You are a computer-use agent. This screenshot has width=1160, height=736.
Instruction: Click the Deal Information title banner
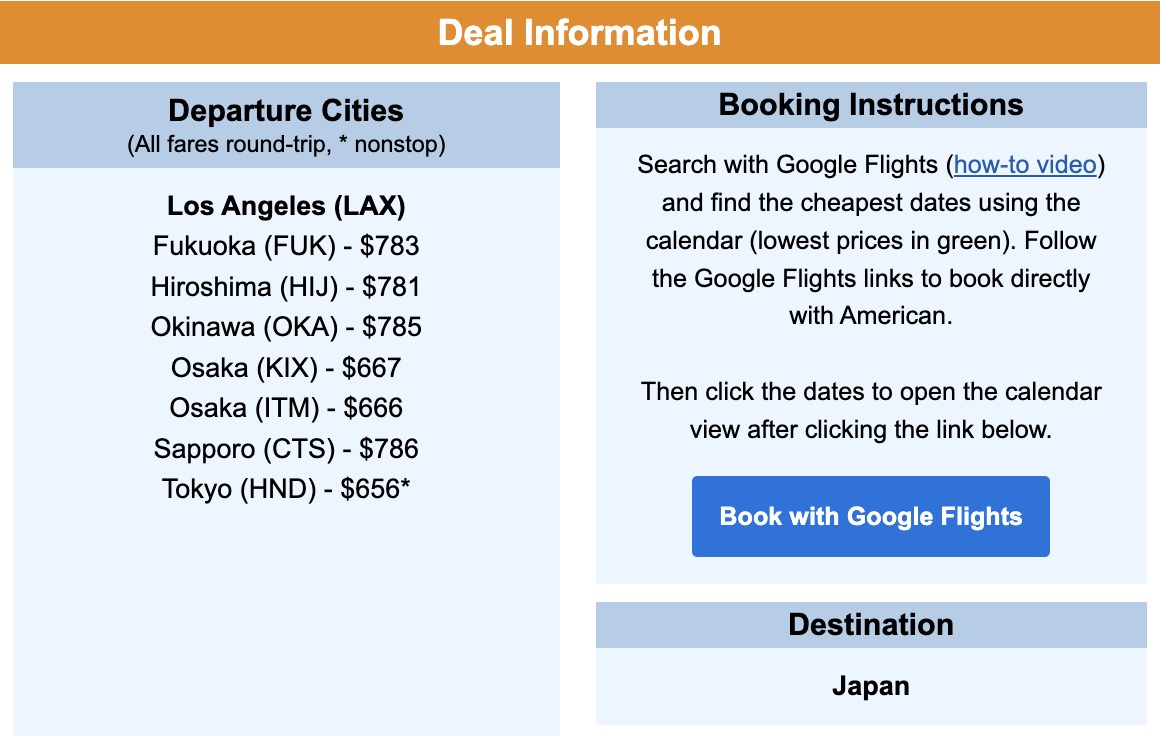[x=580, y=32]
